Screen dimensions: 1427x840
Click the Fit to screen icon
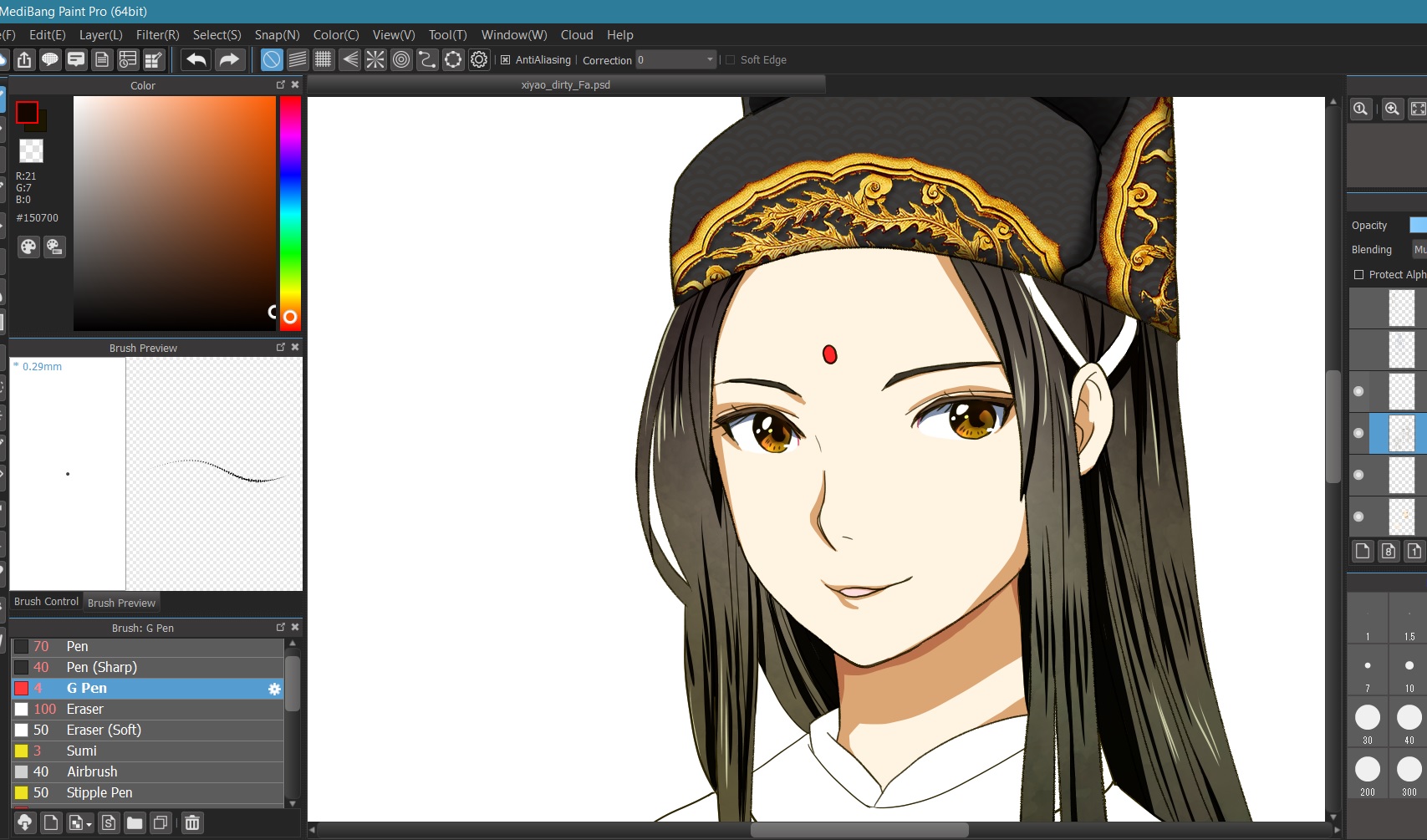click(1419, 109)
